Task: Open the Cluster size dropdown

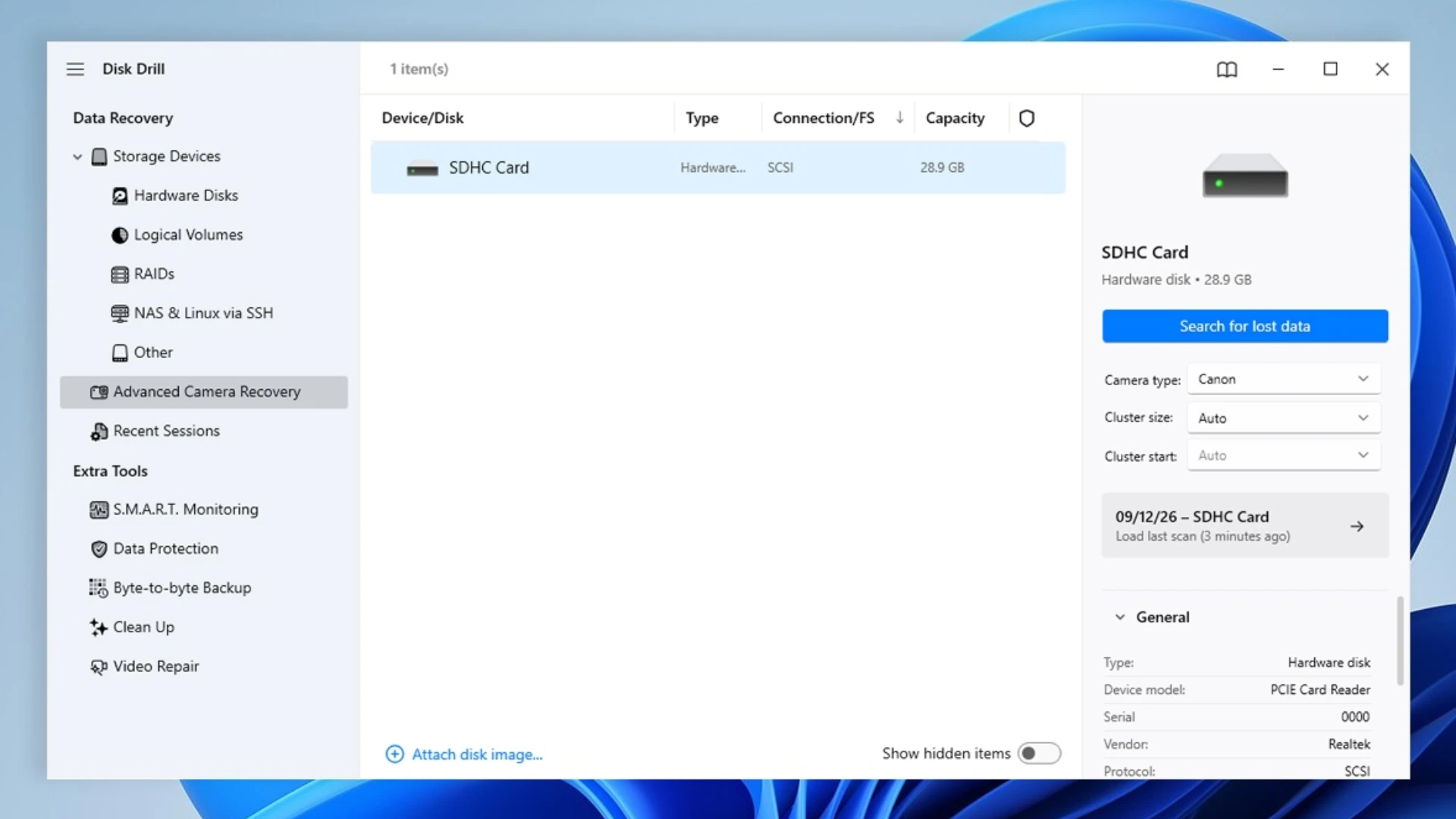Action: tap(1283, 418)
